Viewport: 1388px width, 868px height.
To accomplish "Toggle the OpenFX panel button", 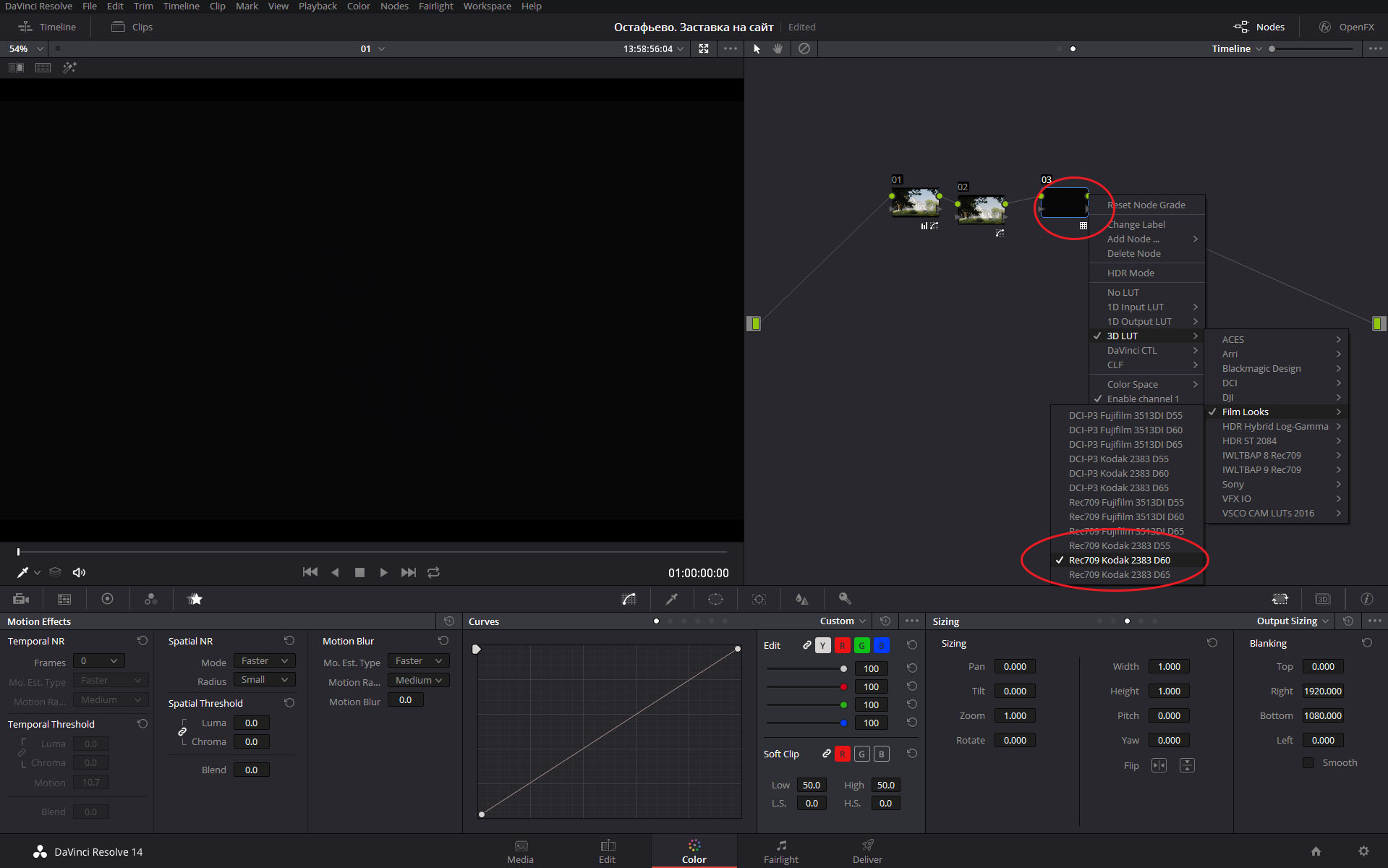I will [x=1346, y=27].
